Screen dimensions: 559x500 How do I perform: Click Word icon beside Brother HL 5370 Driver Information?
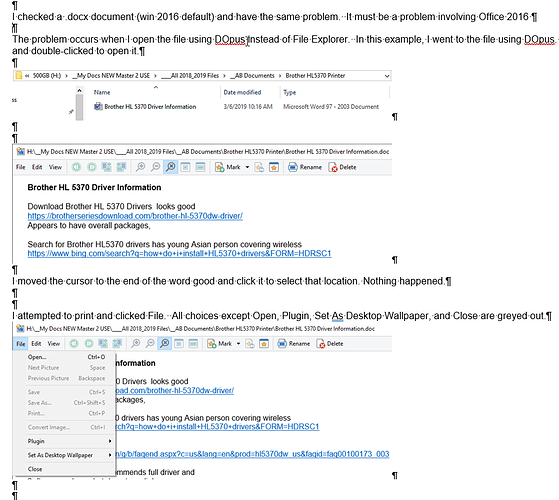98,106
